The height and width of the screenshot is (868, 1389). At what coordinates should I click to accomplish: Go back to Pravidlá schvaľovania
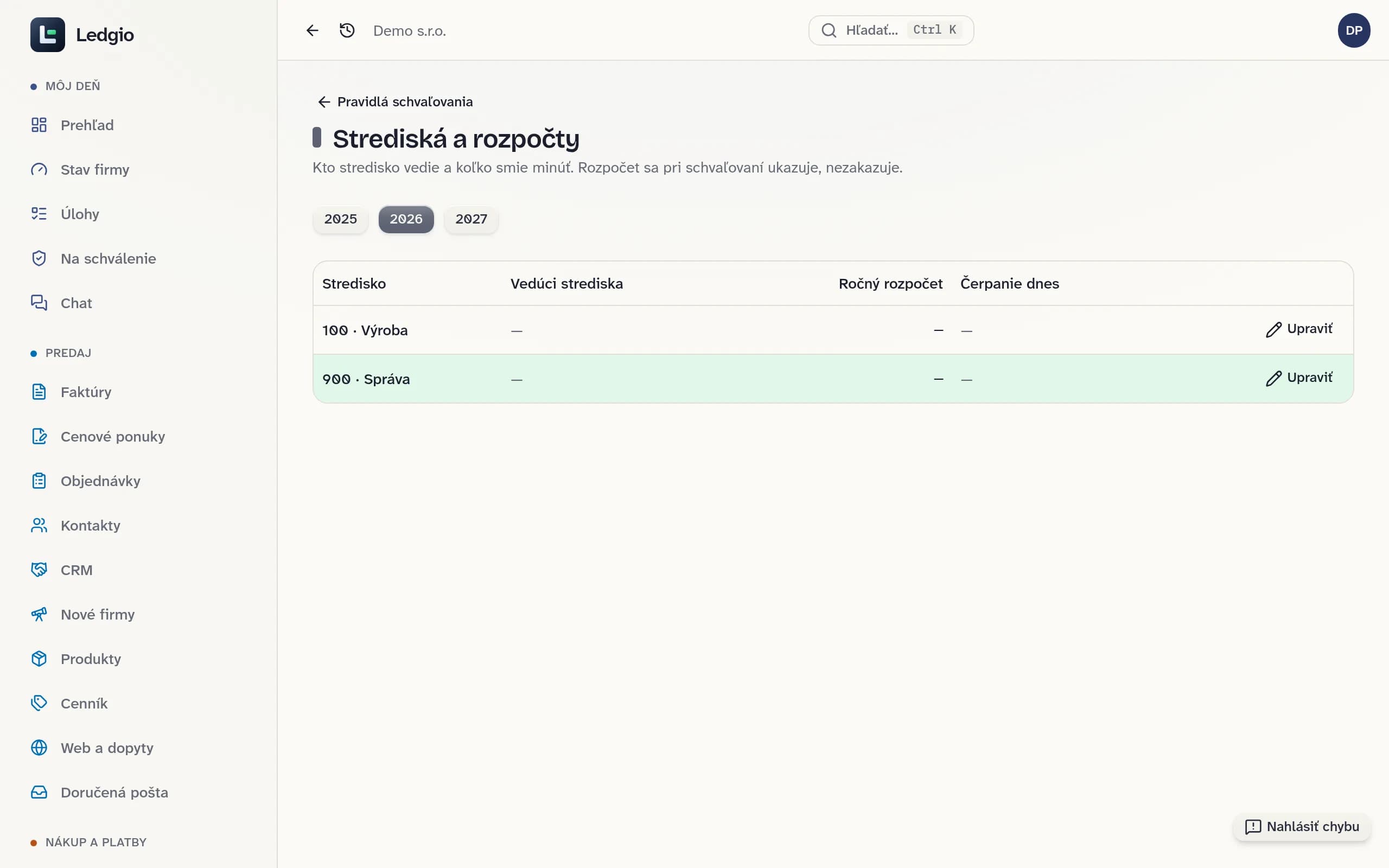point(396,101)
